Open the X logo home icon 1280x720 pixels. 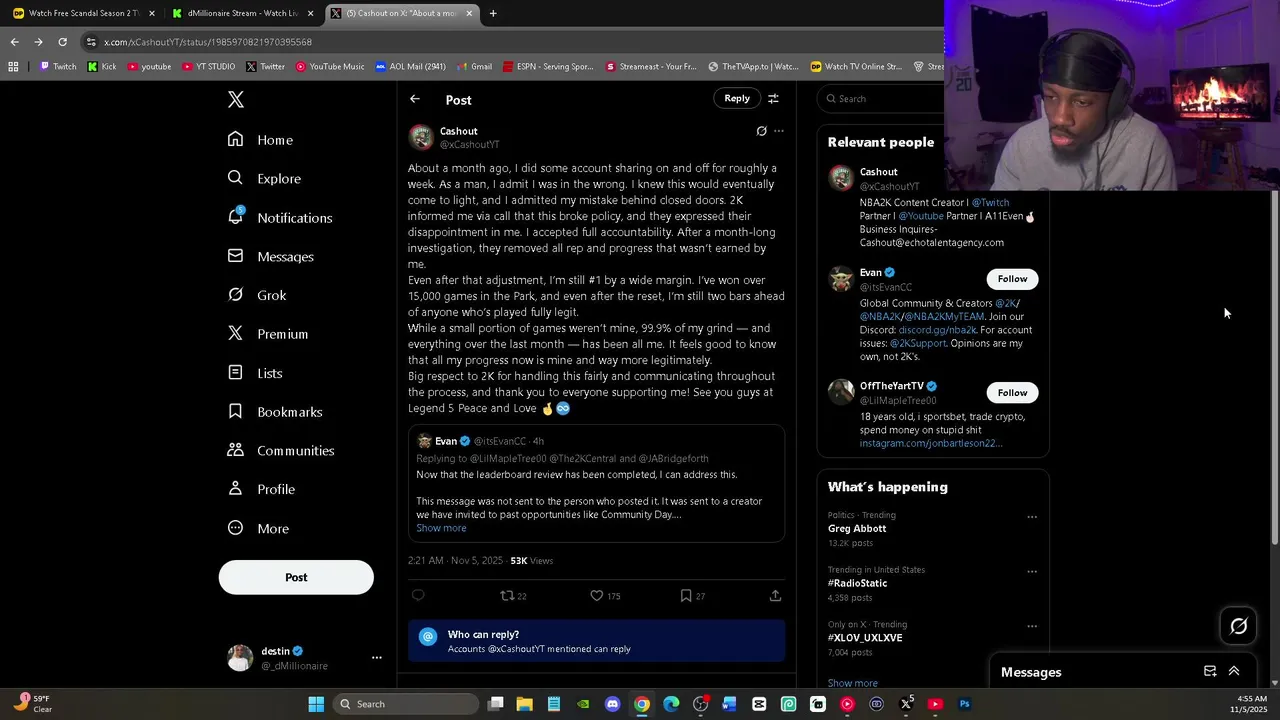235,99
